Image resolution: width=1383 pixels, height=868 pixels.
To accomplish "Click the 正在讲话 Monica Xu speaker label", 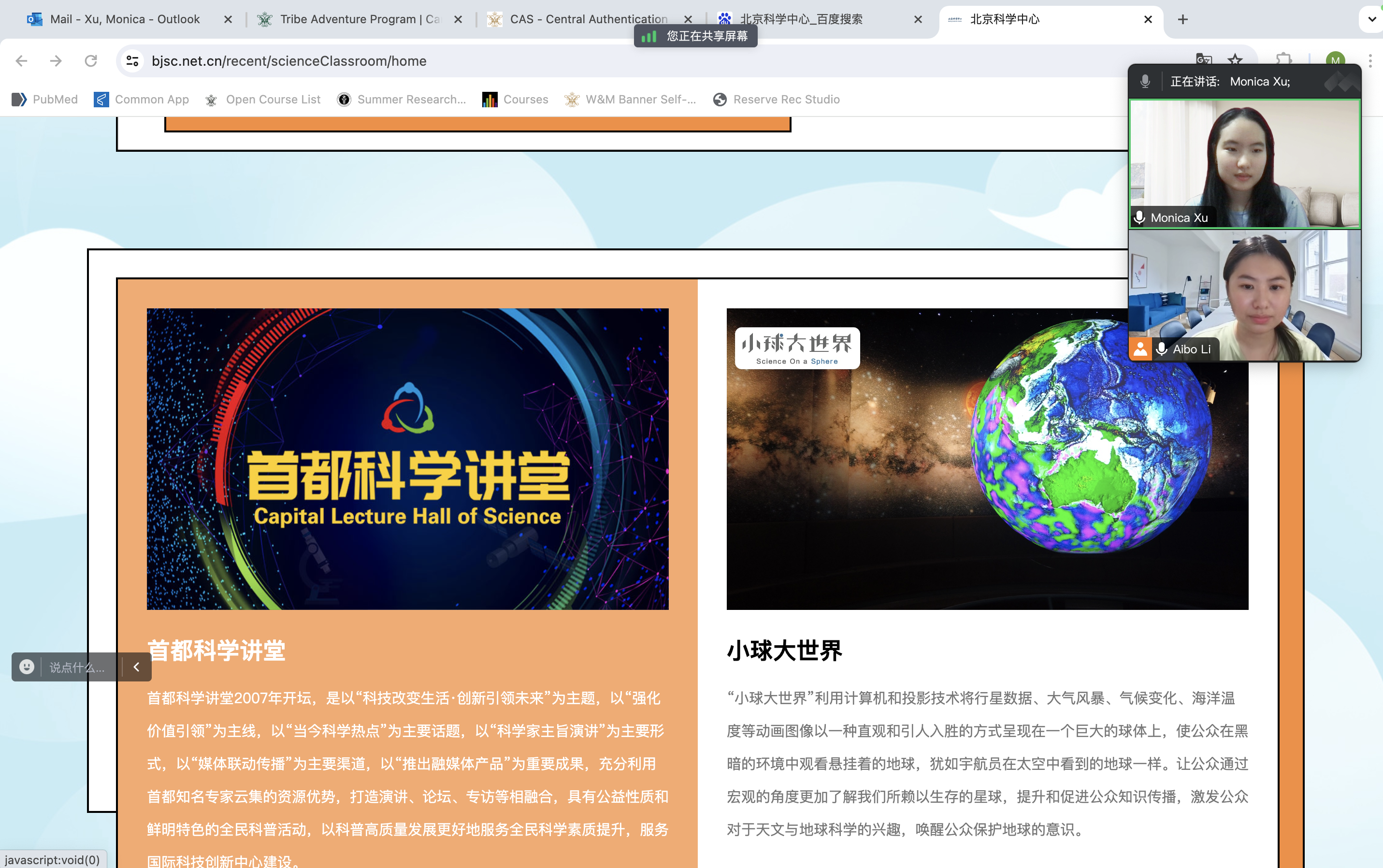I will [1230, 82].
